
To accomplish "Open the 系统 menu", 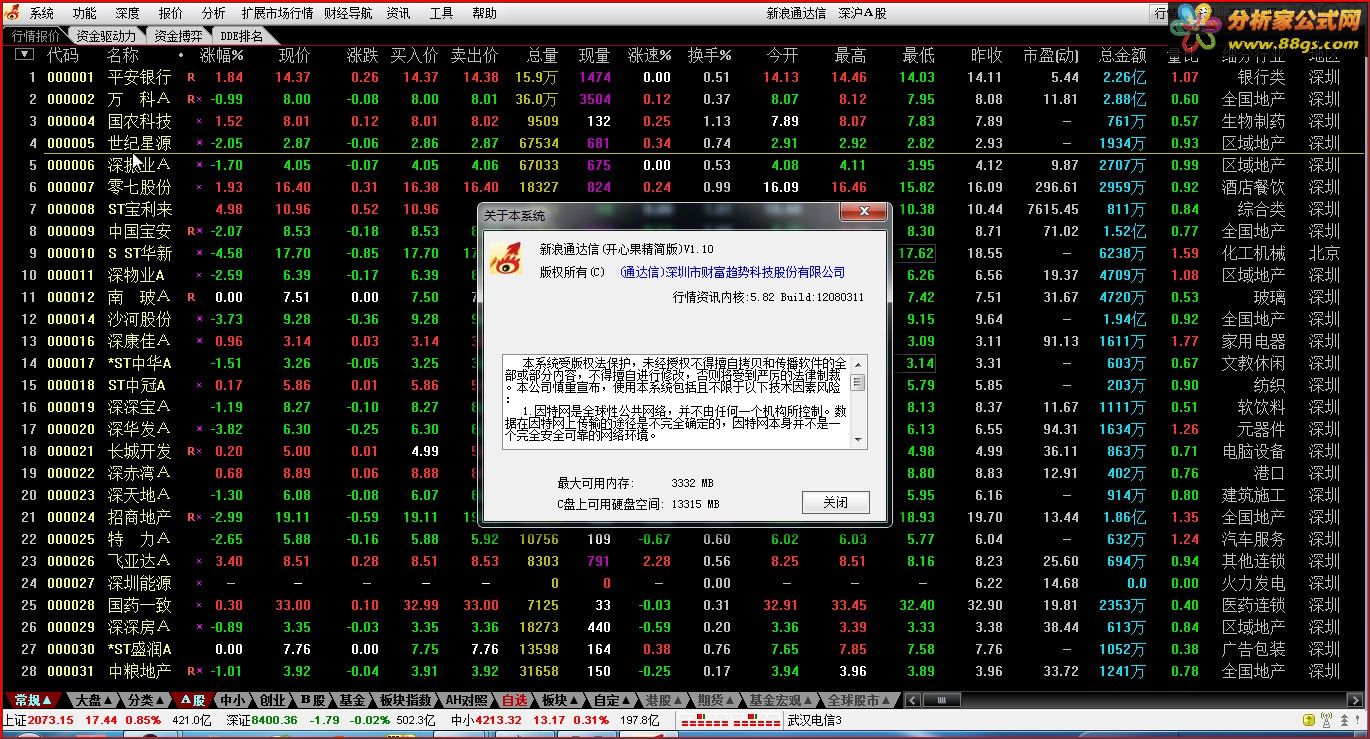I will point(42,14).
